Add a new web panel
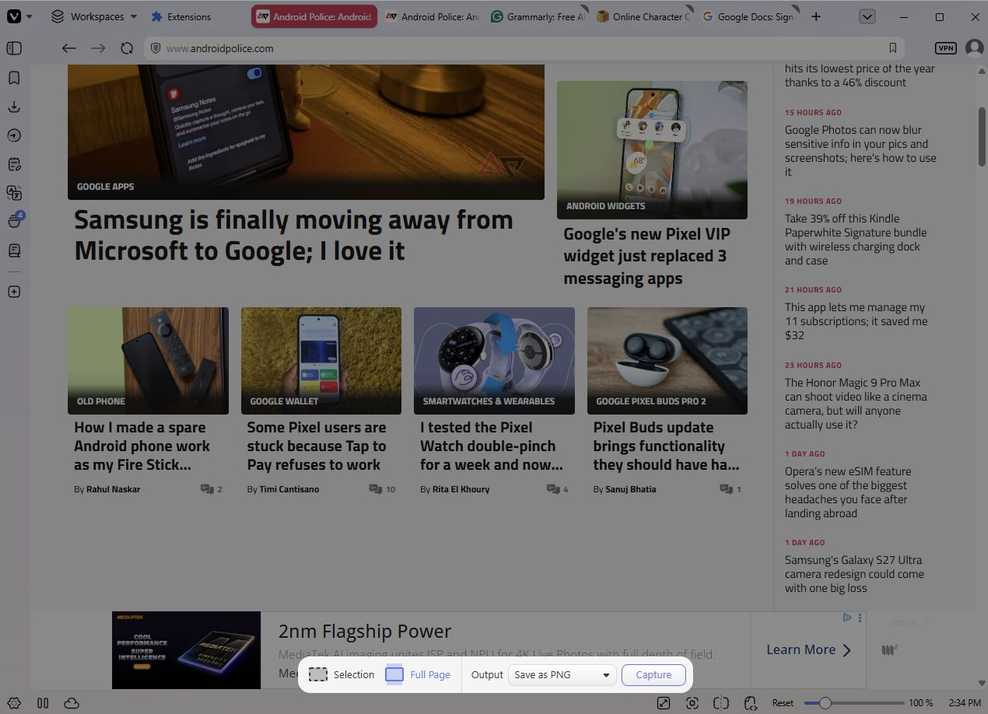The width and height of the screenshot is (988, 714). [14, 292]
